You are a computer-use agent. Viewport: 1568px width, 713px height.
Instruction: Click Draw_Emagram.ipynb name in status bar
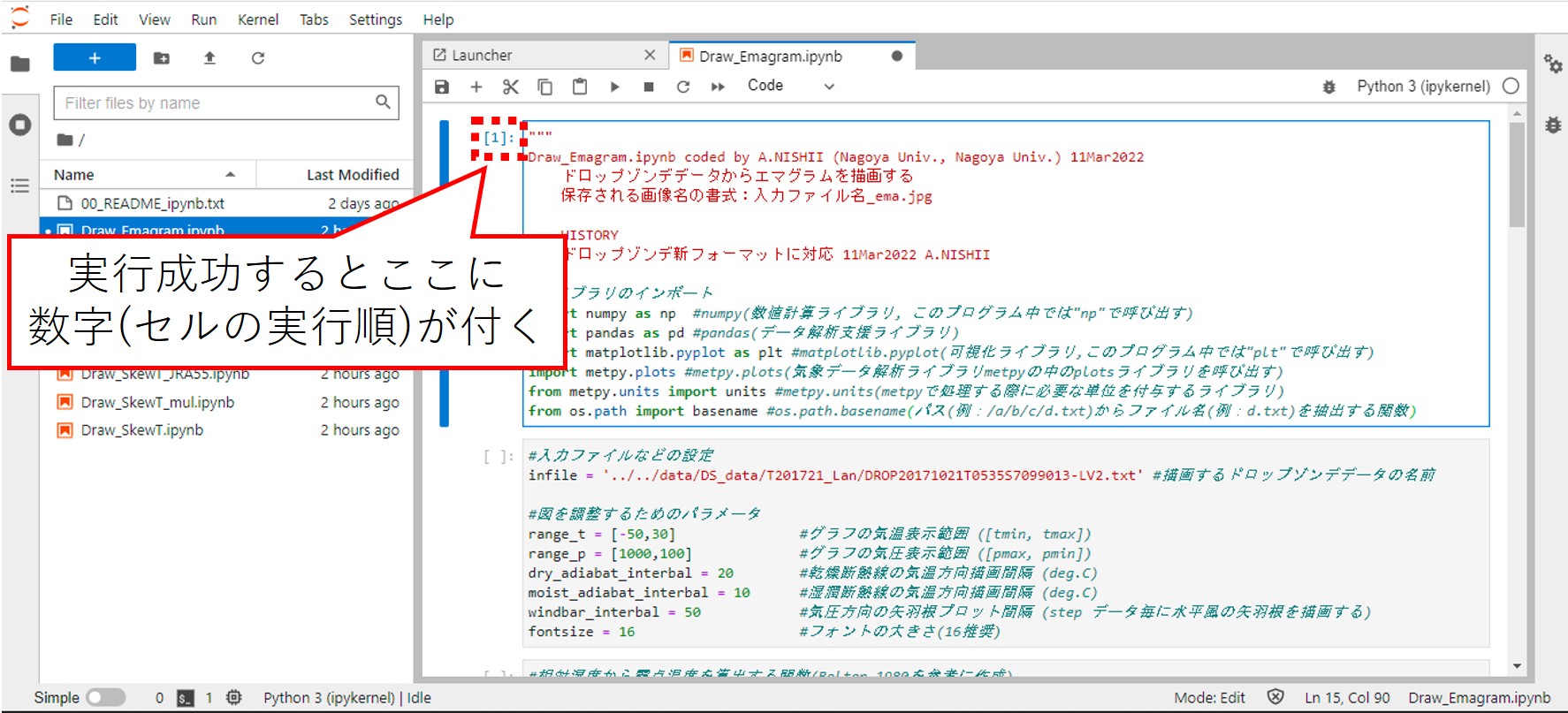tap(1480, 697)
